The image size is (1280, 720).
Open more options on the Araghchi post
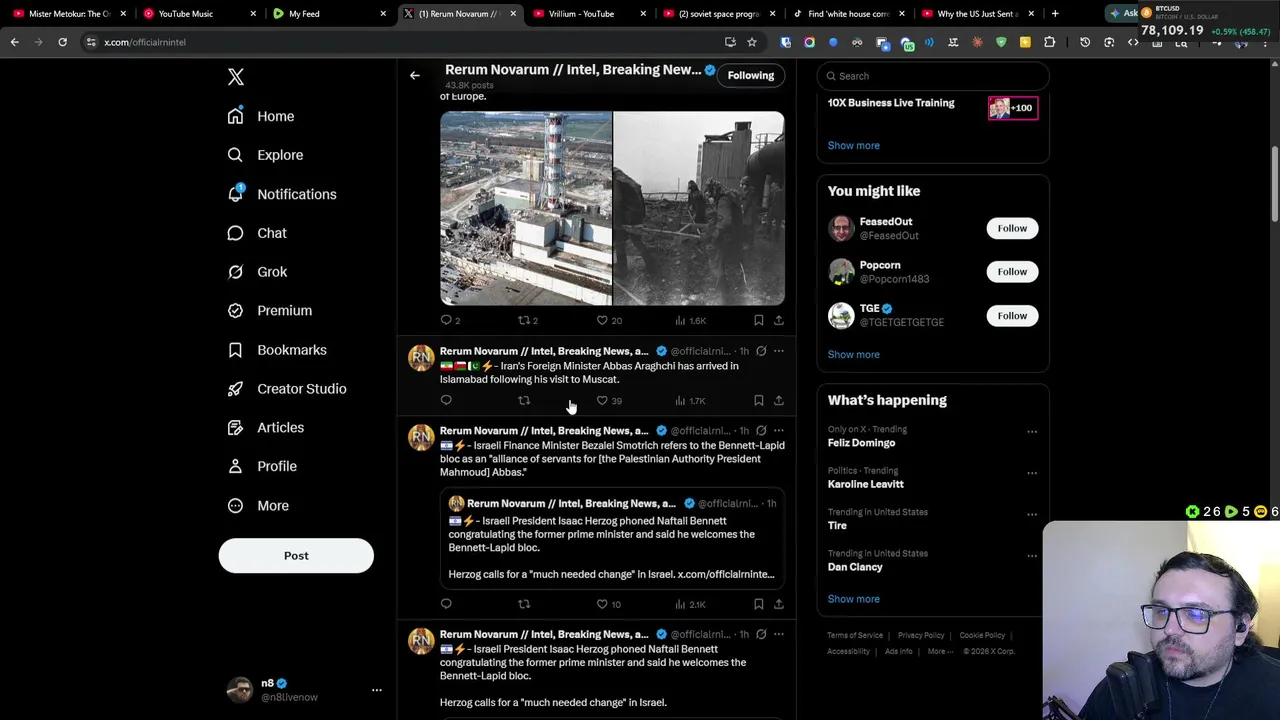click(779, 351)
